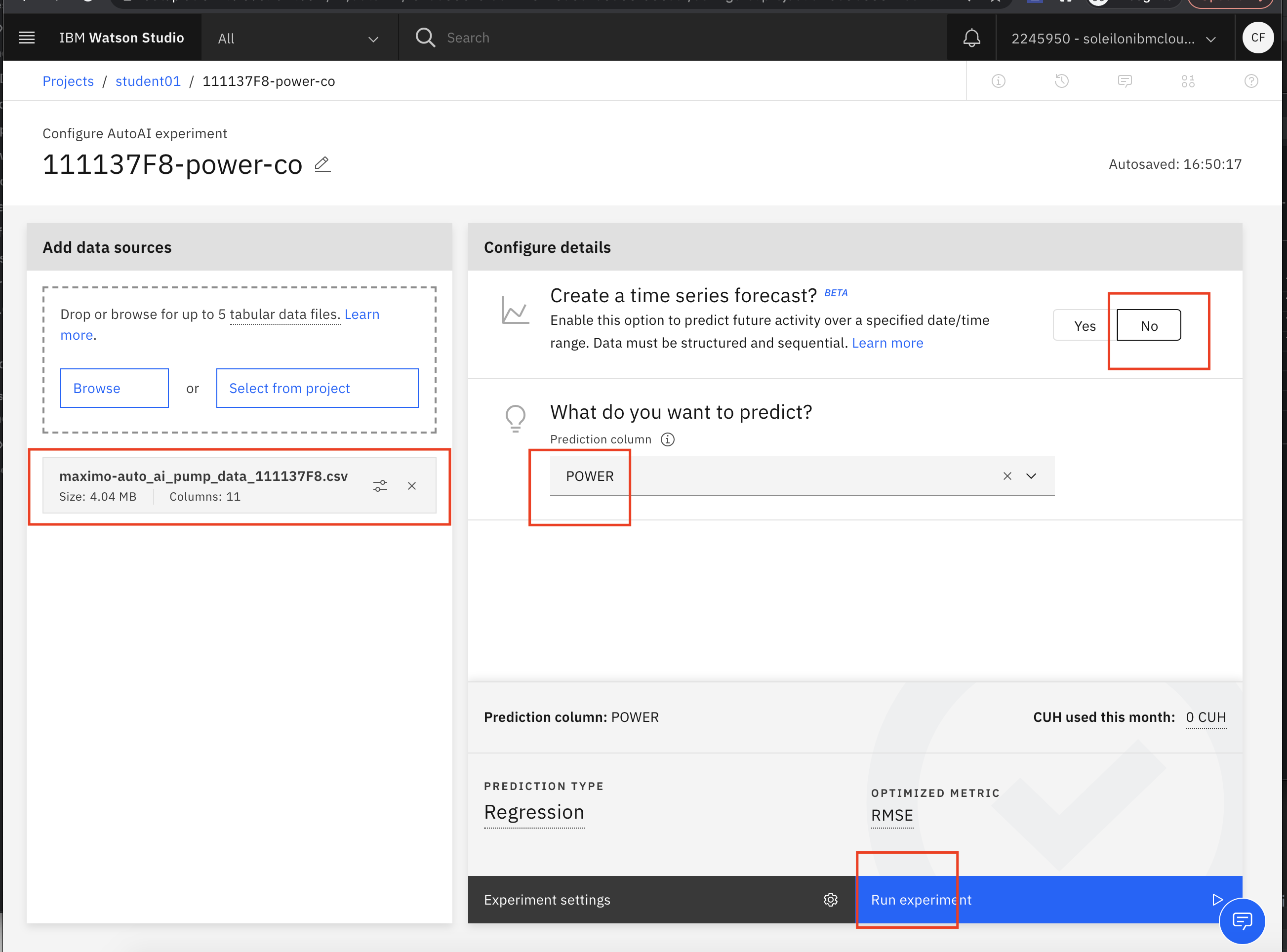
Task: Click the Autosaved timestamp text
Action: [x=1174, y=164]
